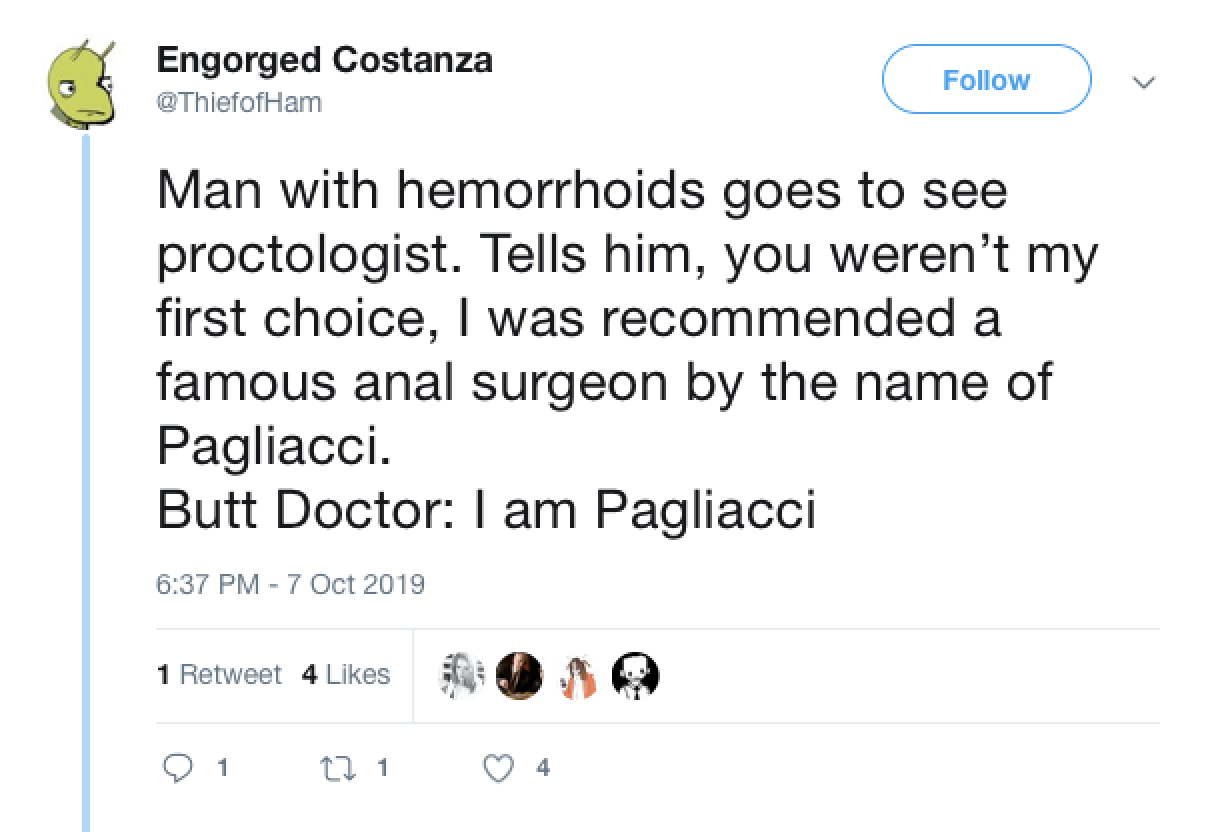The height and width of the screenshot is (832, 1208).
Task: View the 4 Likes list
Action: [344, 675]
